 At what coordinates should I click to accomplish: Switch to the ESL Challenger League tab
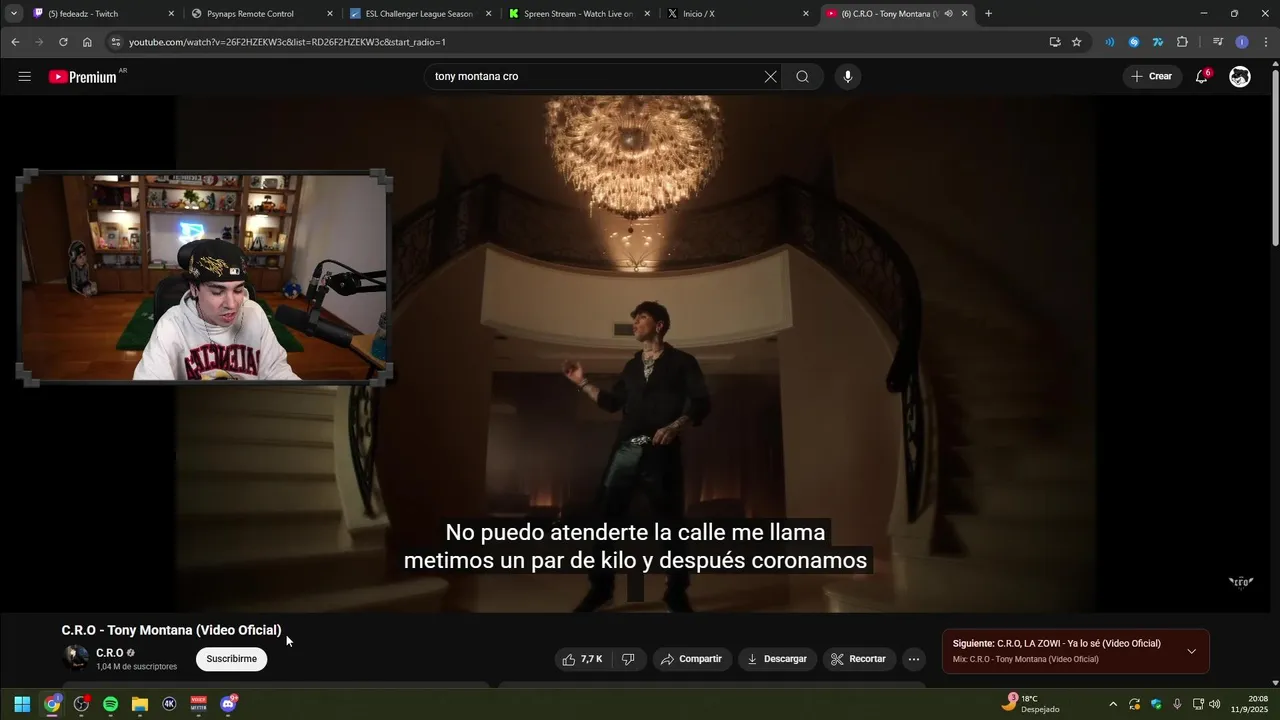pyautogui.click(x=419, y=14)
